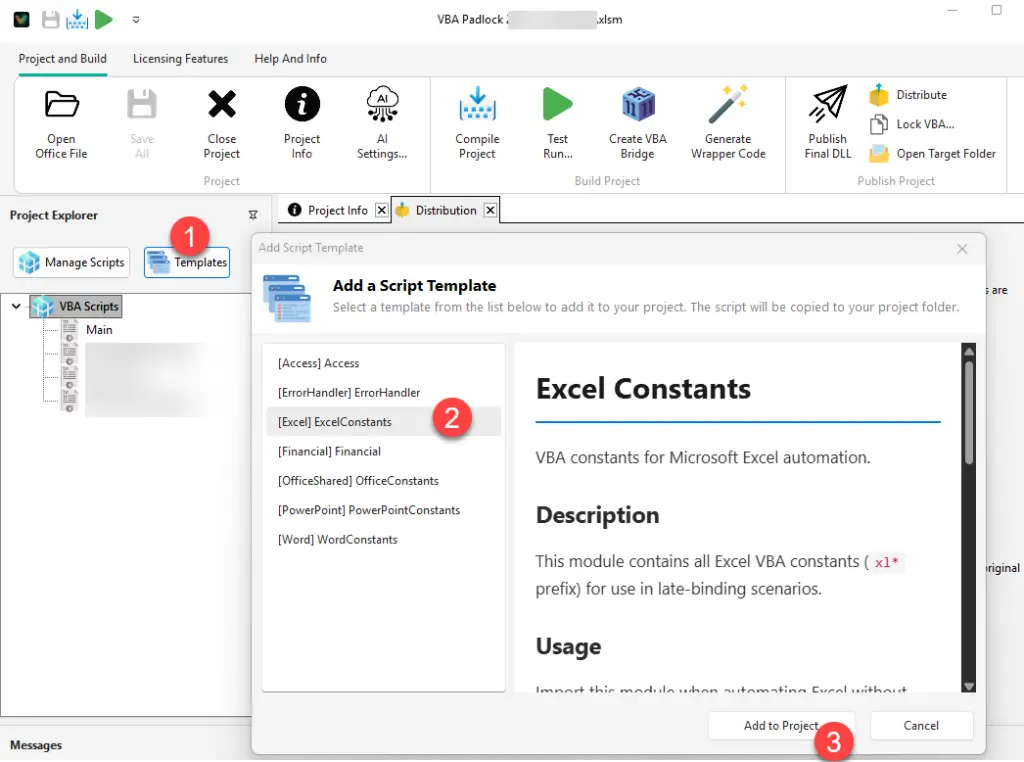The height and width of the screenshot is (762, 1024).
Task: Toggle the Project Explorer pin
Action: pyautogui.click(x=253, y=214)
